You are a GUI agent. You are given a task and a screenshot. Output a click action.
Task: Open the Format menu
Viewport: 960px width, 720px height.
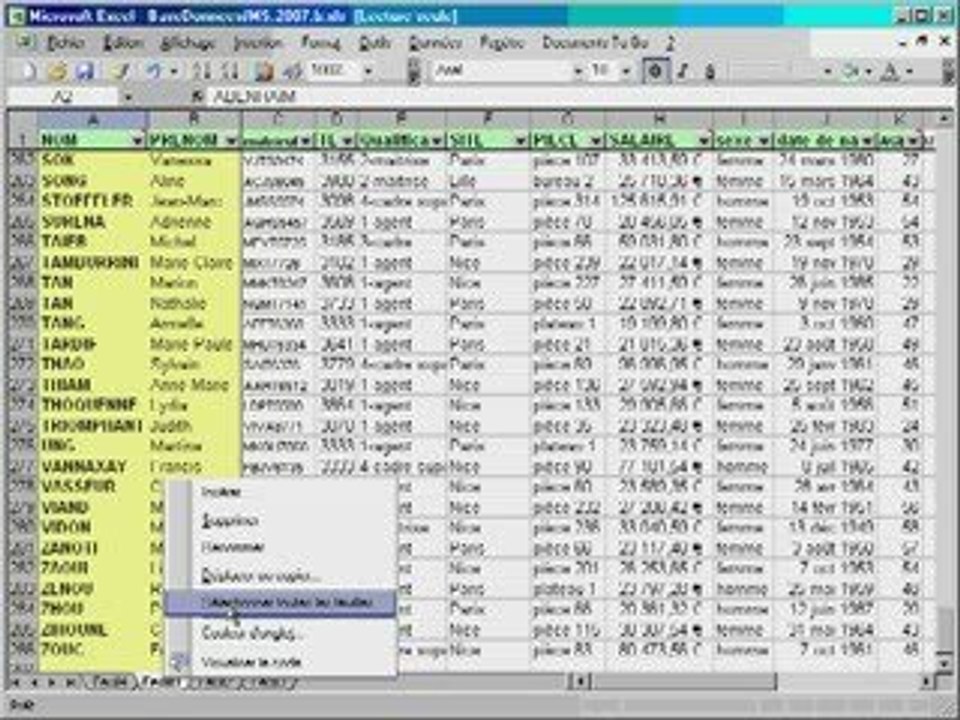tap(320, 43)
